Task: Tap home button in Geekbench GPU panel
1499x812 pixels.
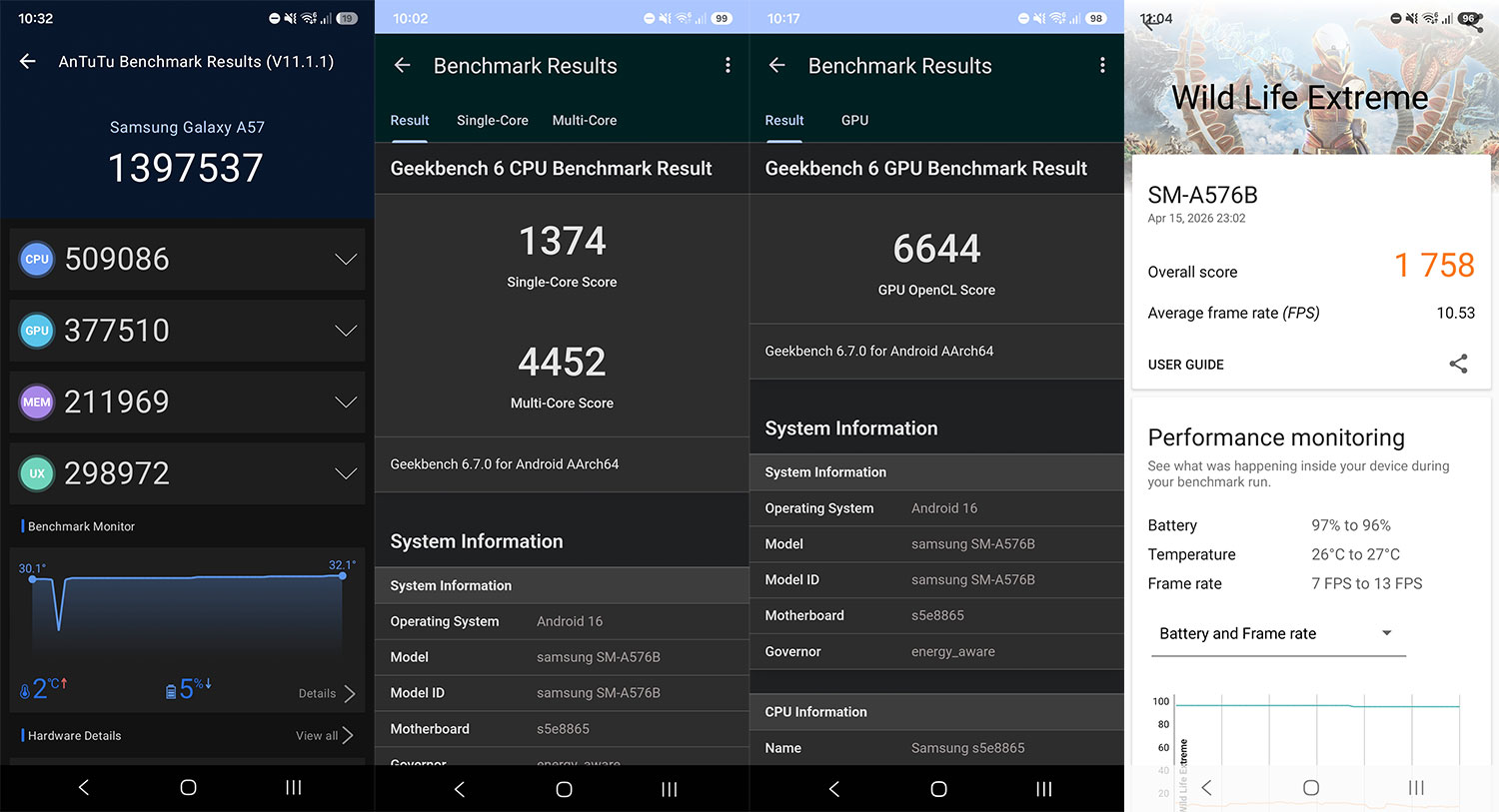Action: [x=938, y=789]
